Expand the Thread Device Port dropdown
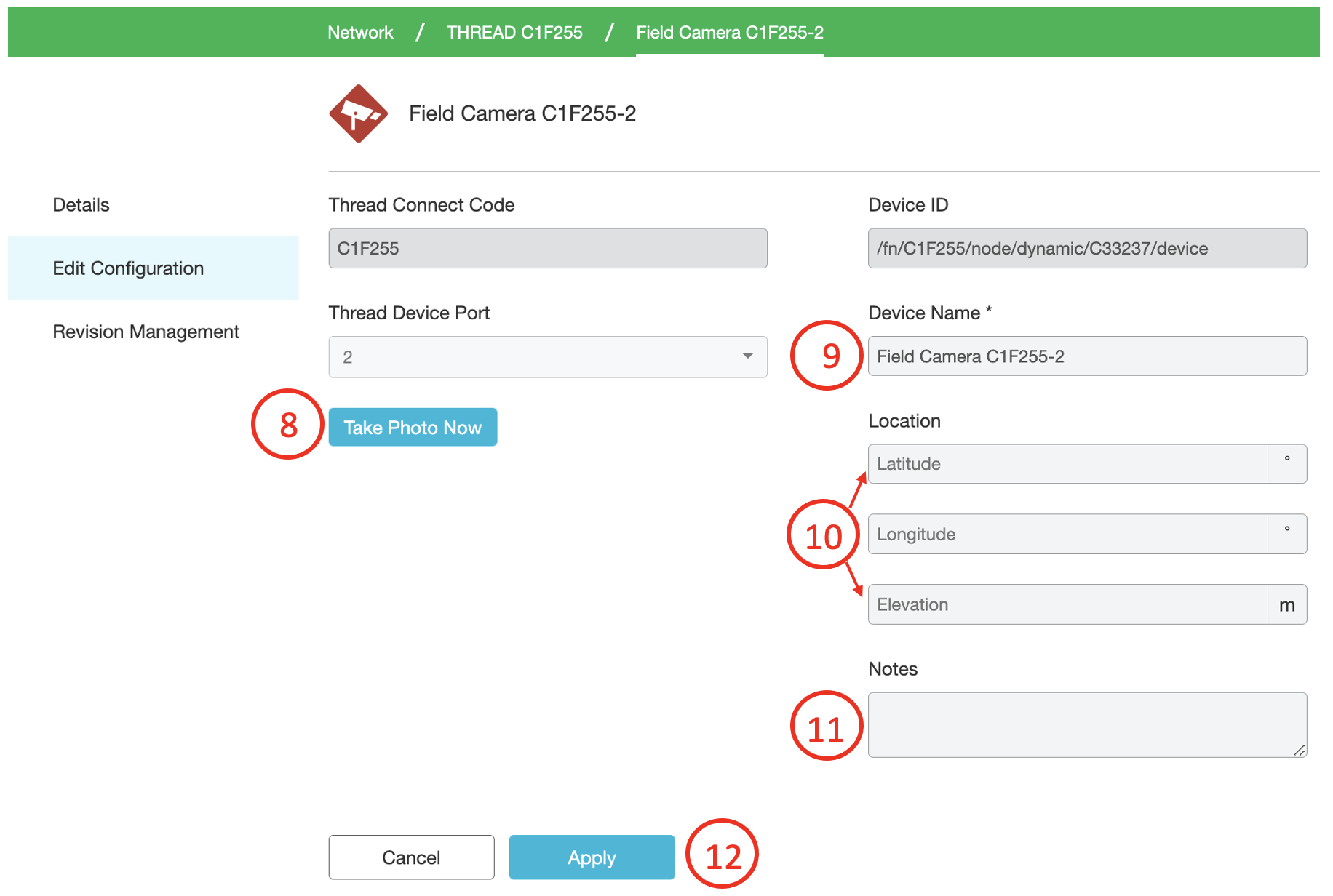Screen dimensions: 1333x896 [548, 356]
